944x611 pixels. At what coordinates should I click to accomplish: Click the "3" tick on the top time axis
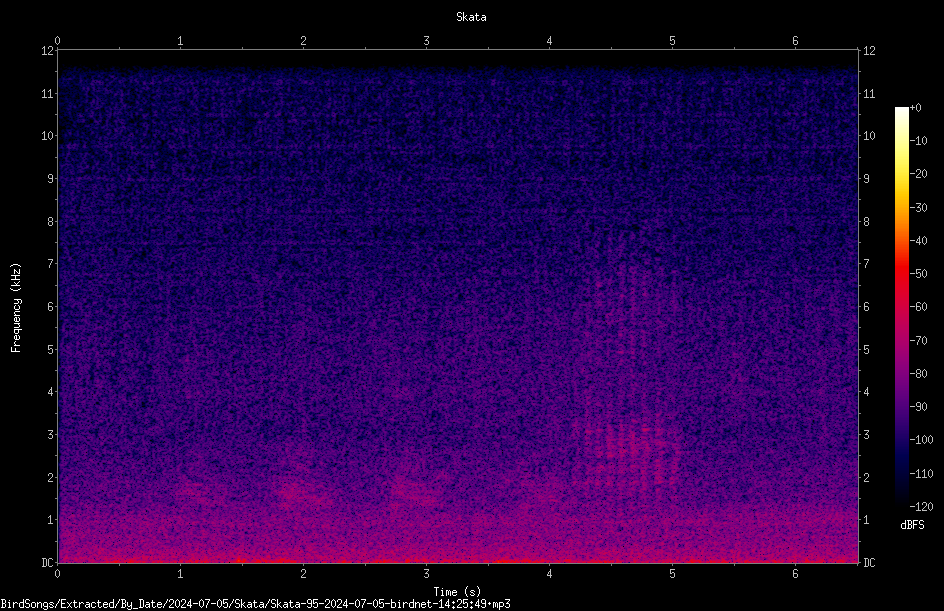coord(426,41)
